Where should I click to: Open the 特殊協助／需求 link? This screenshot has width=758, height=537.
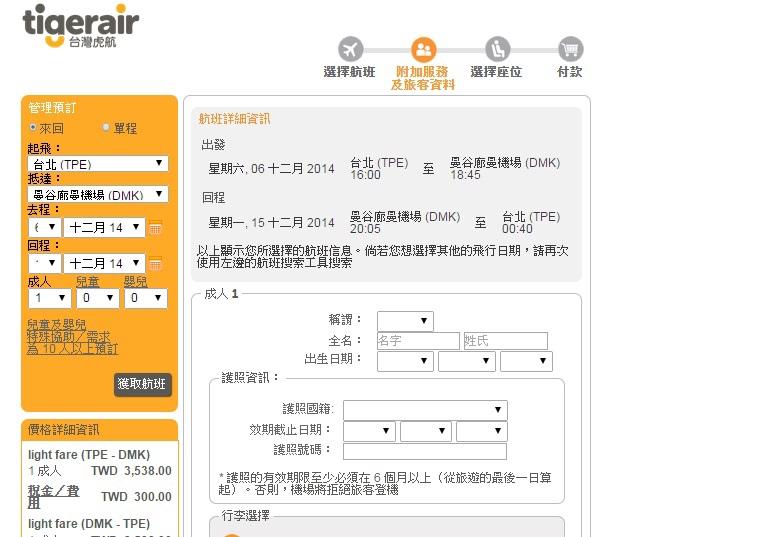(69, 336)
